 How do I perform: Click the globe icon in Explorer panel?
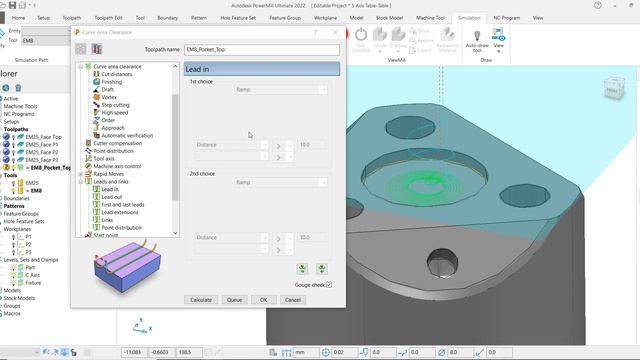[6, 88]
